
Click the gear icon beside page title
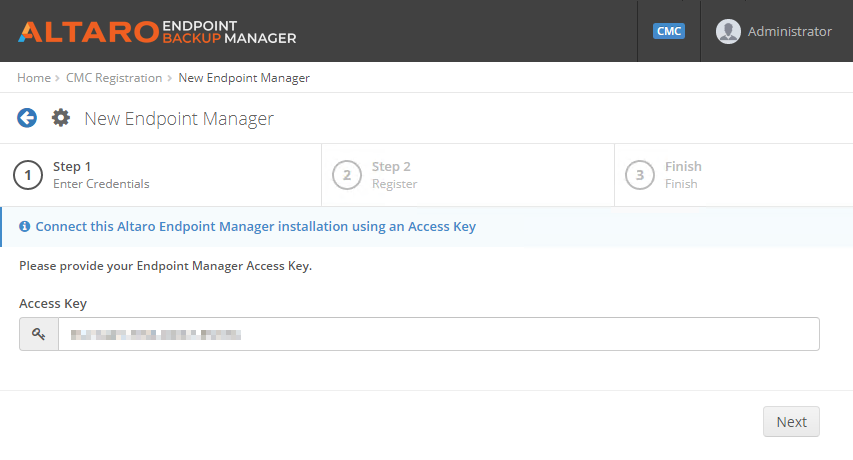[x=61, y=118]
